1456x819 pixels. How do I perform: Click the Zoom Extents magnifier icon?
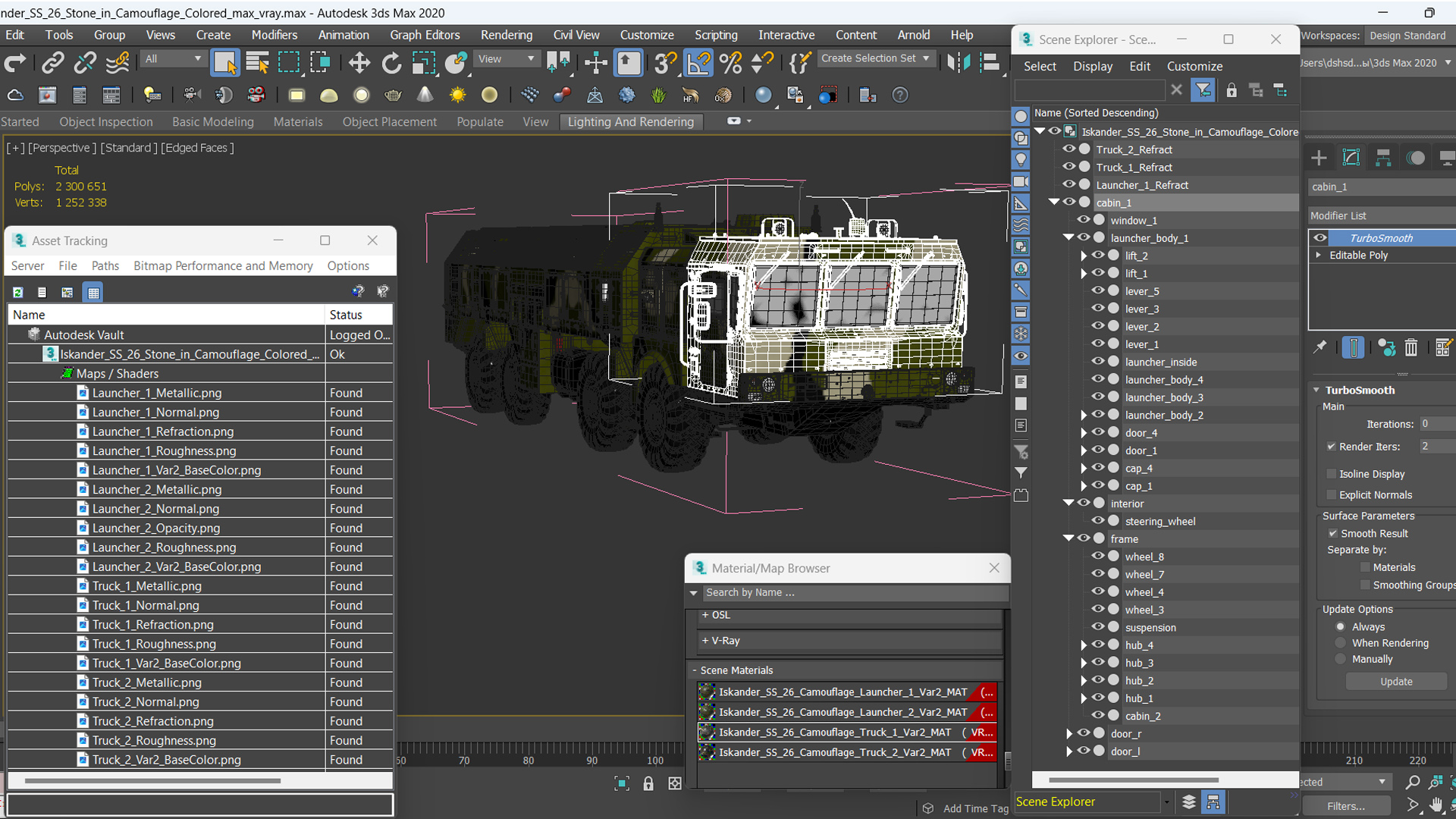[1412, 782]
